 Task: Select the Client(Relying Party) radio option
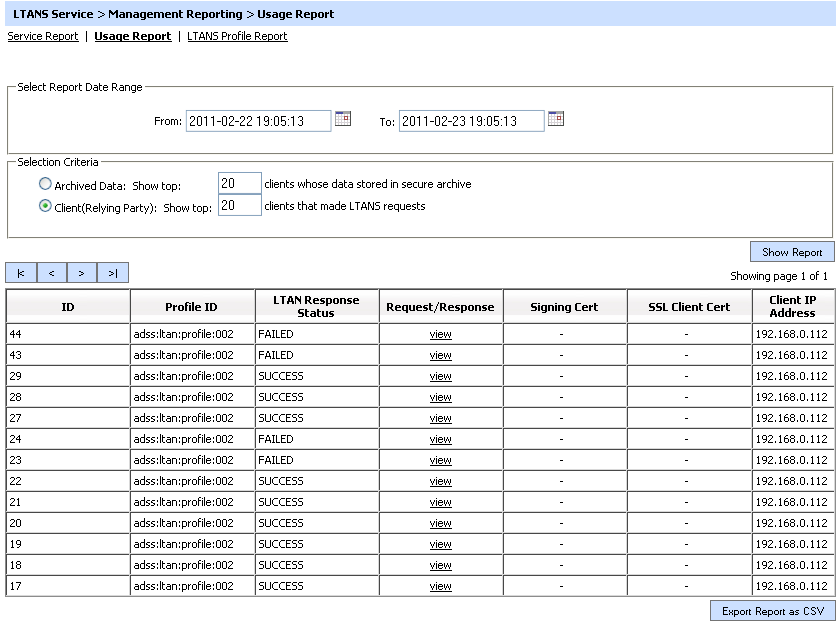coord(45,206)
